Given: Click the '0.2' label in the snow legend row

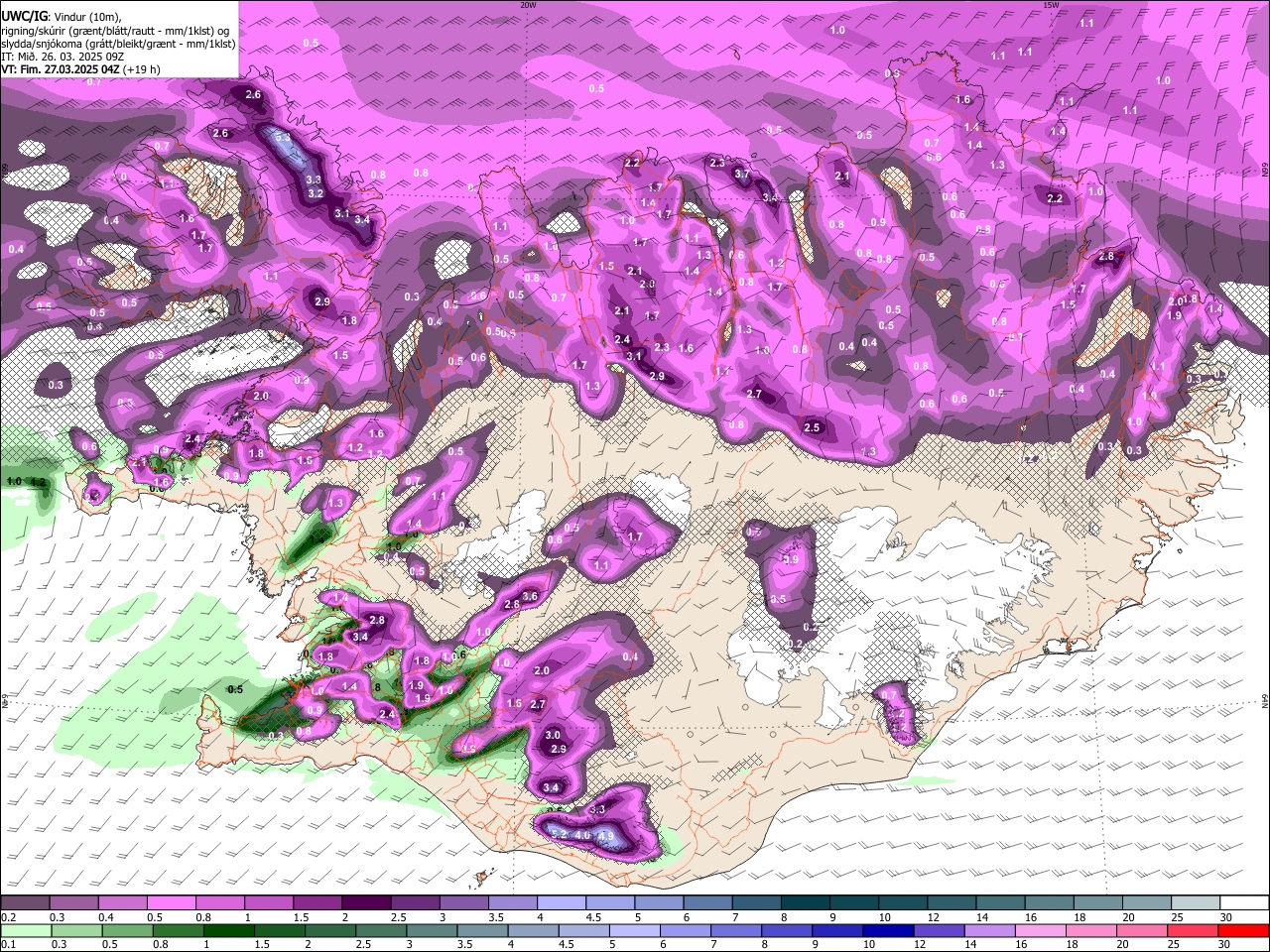Looking at the screenshot, I should [8, 917].
